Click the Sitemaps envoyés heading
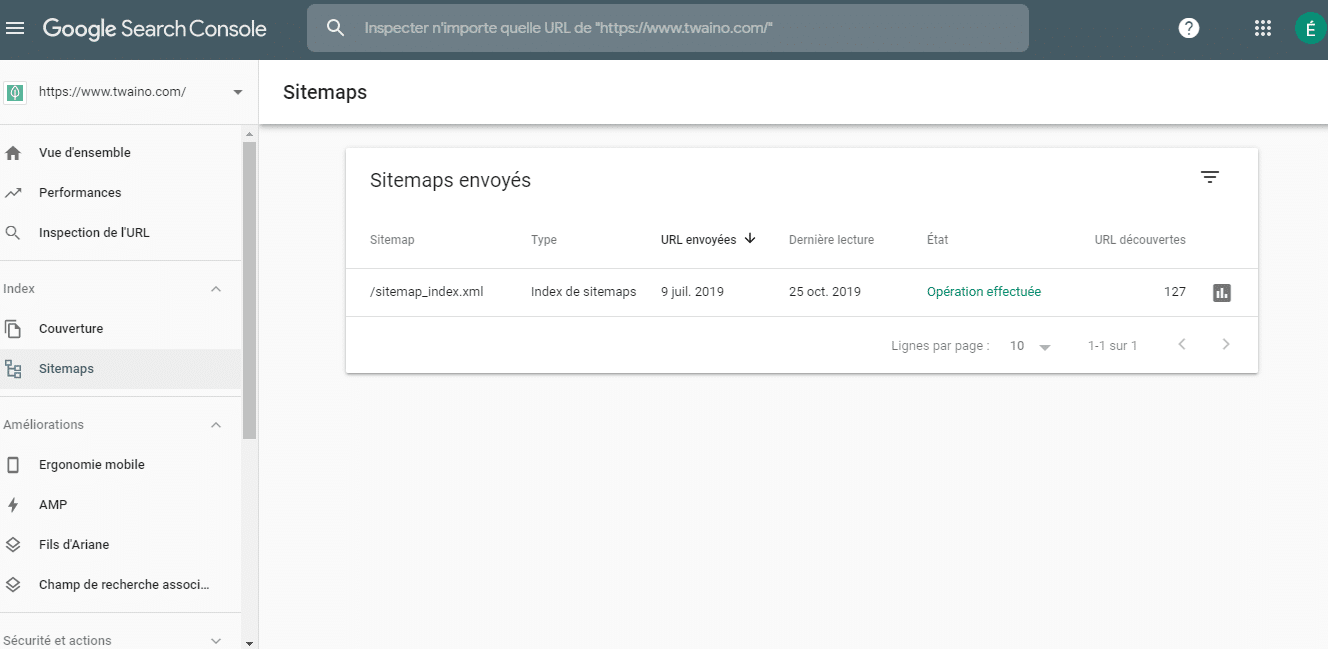 [450, 181]
